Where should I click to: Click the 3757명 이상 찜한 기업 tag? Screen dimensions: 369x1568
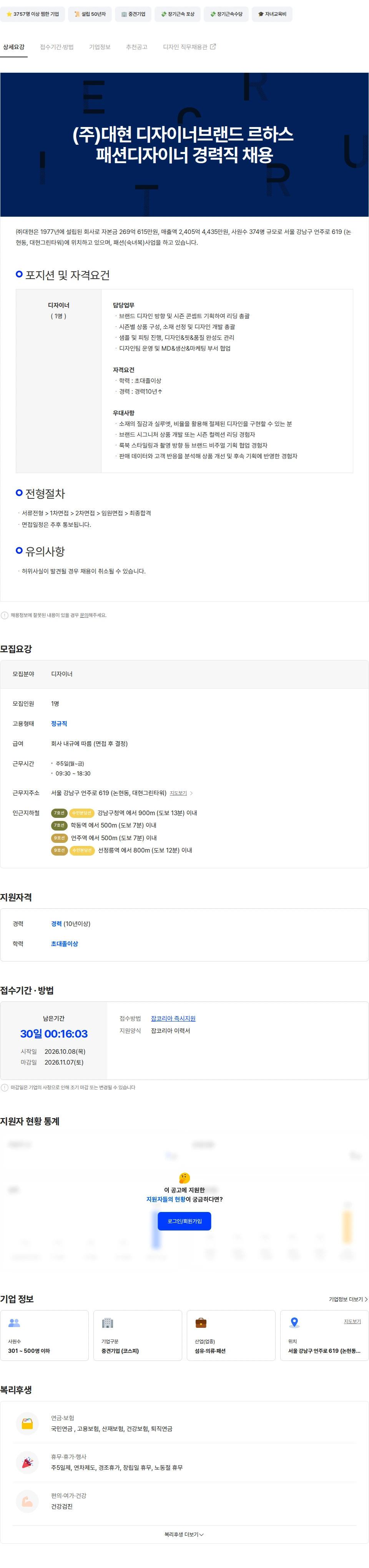33,14
